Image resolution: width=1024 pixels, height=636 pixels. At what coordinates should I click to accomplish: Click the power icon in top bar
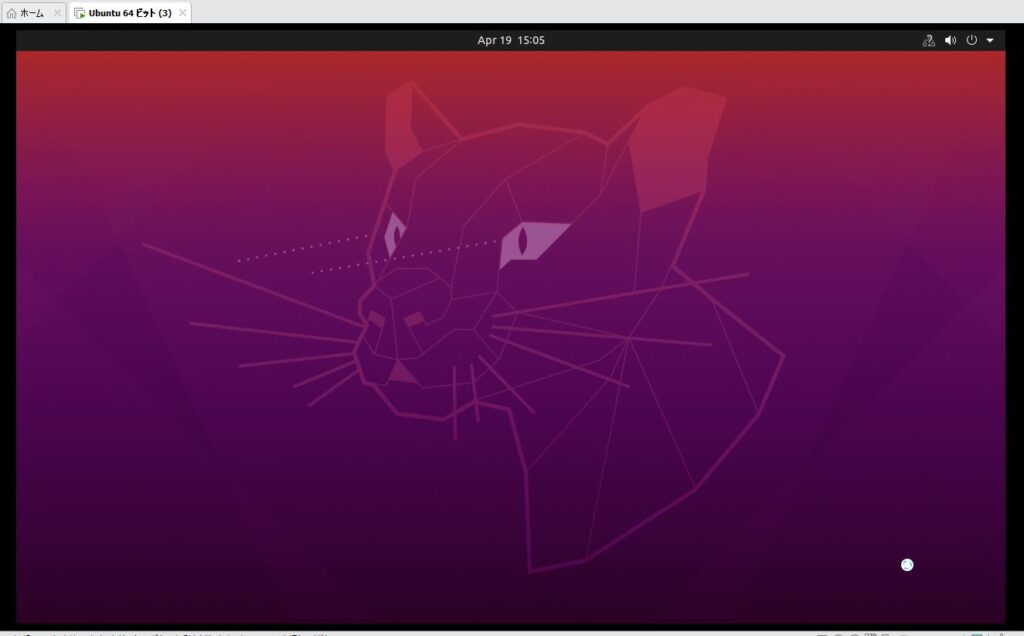coord(972,40)
